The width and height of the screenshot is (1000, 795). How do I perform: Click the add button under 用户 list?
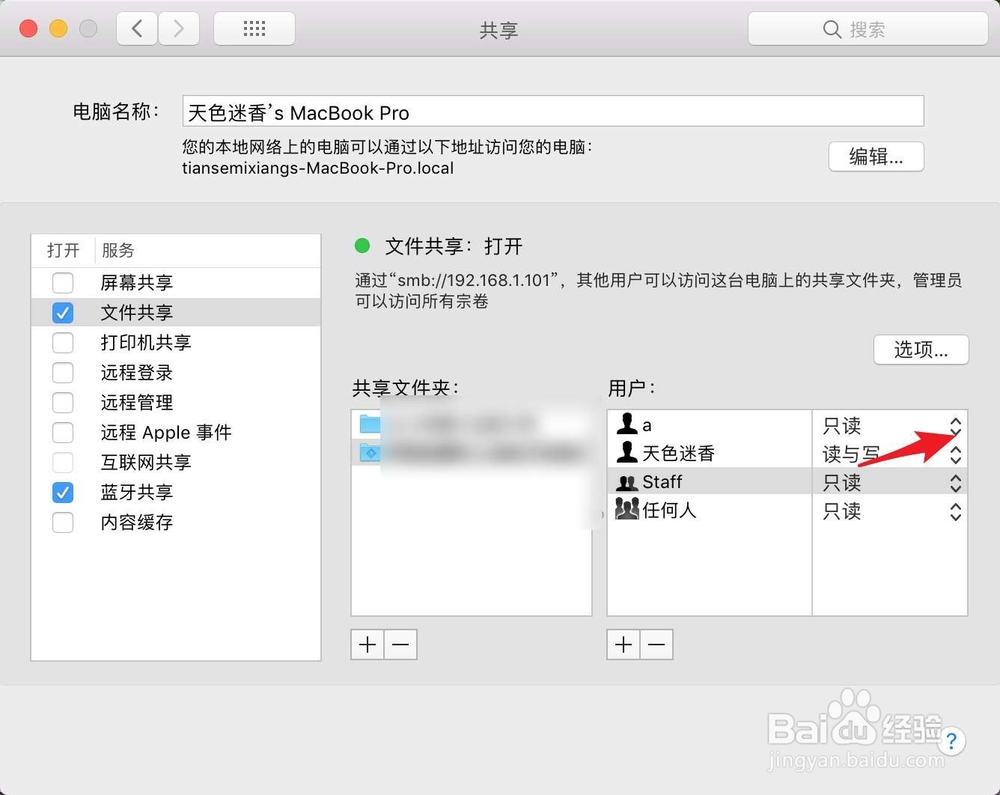(x=622, y=644)
